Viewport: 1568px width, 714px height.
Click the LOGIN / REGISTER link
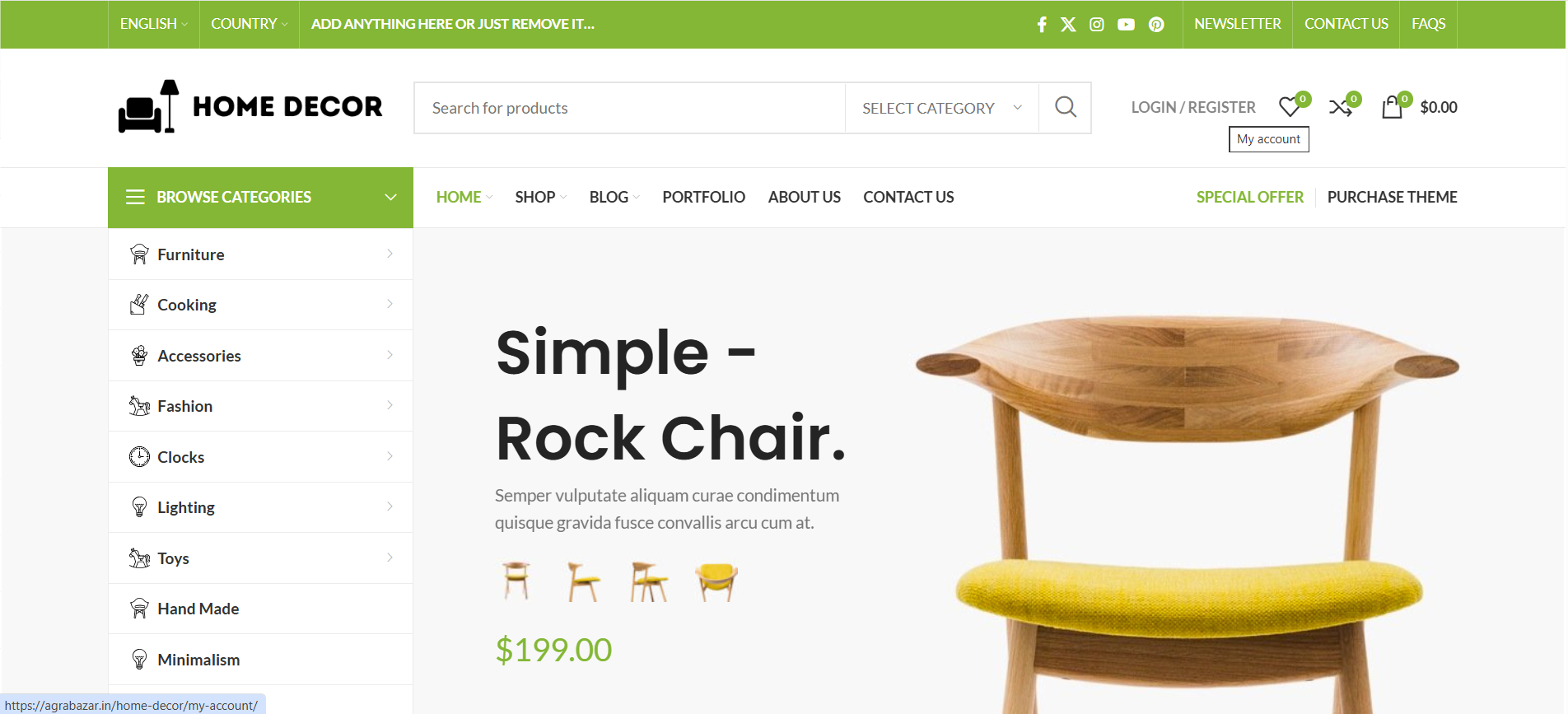coord(1192,107)
